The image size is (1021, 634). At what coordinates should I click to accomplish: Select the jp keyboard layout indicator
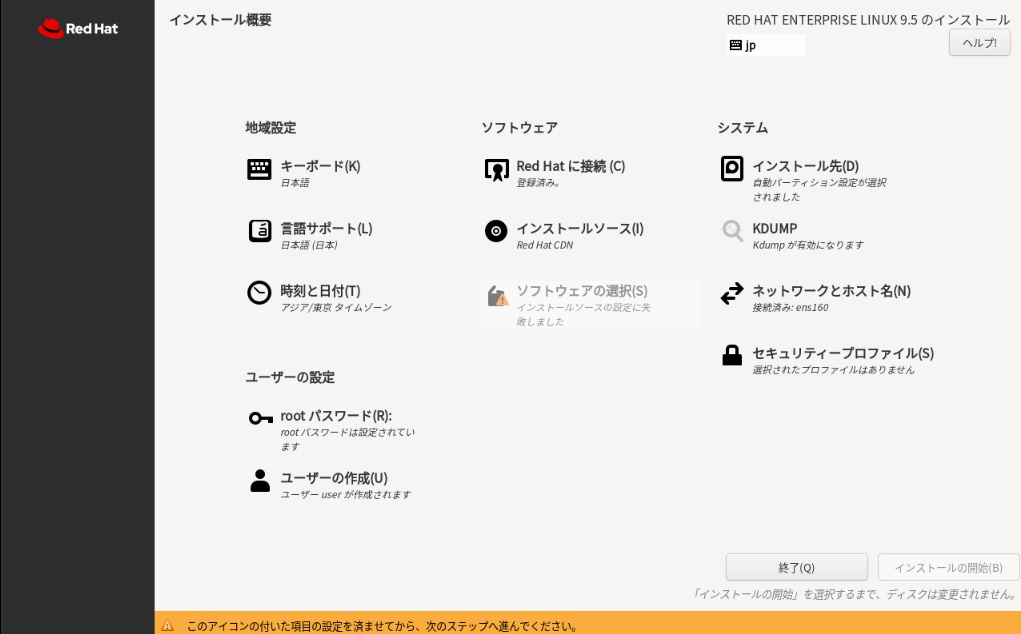click(x=763, y=44)
